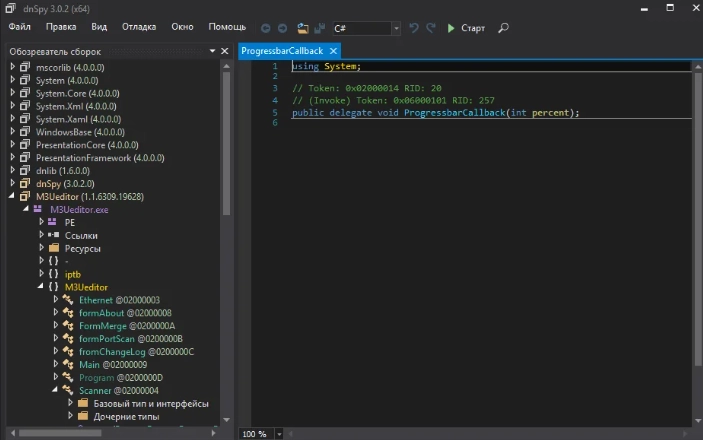The image size is (703, 440).
Task: Click the Save all toolbar icon
Action: coord(319,28)
